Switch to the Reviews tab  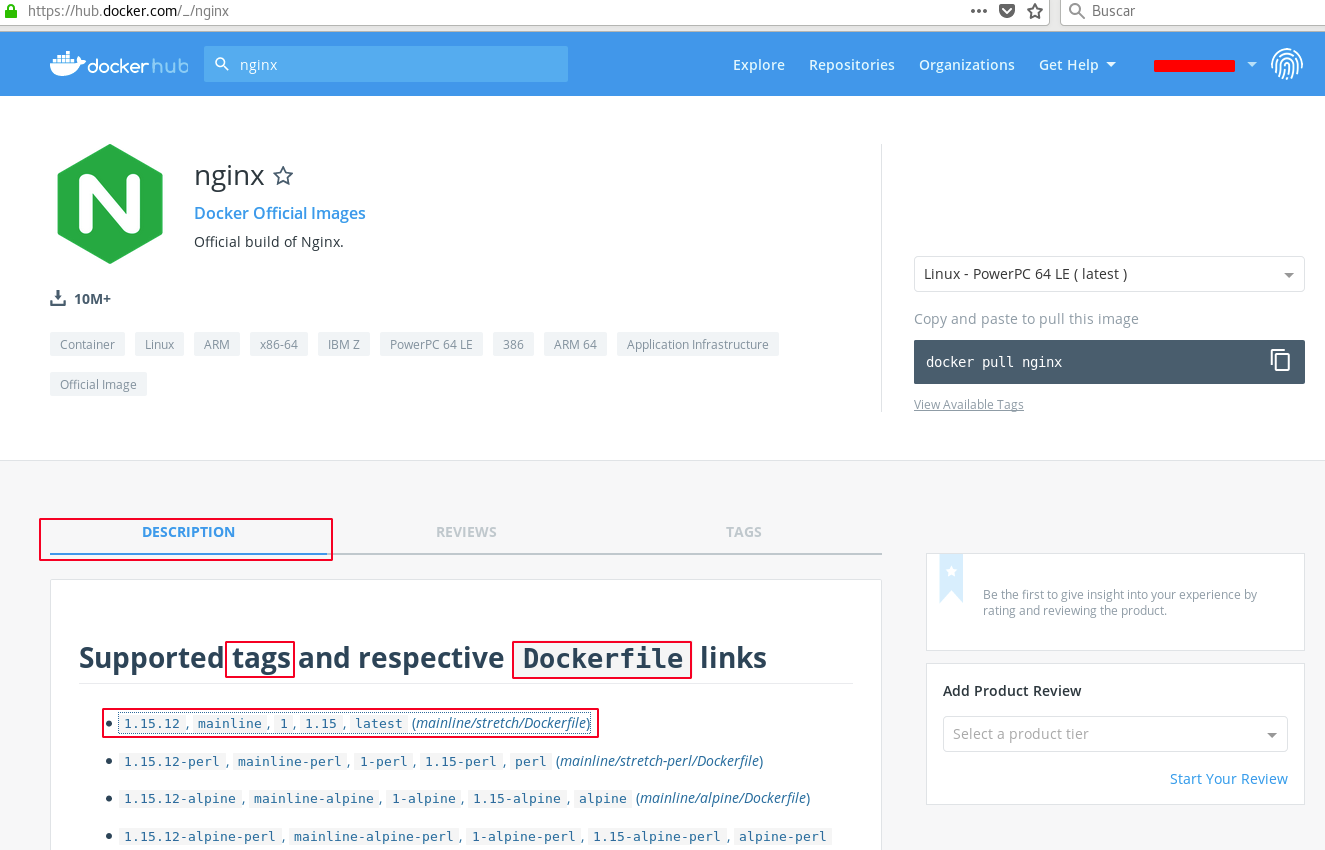tap(466, 532)
